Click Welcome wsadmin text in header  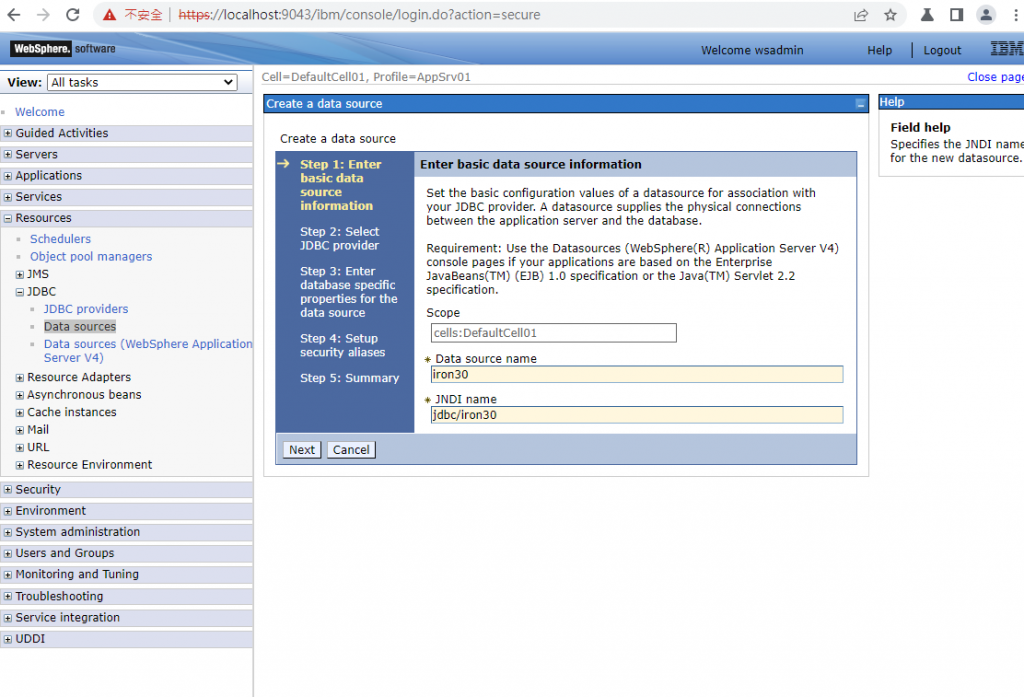click(x=752, y=50)
